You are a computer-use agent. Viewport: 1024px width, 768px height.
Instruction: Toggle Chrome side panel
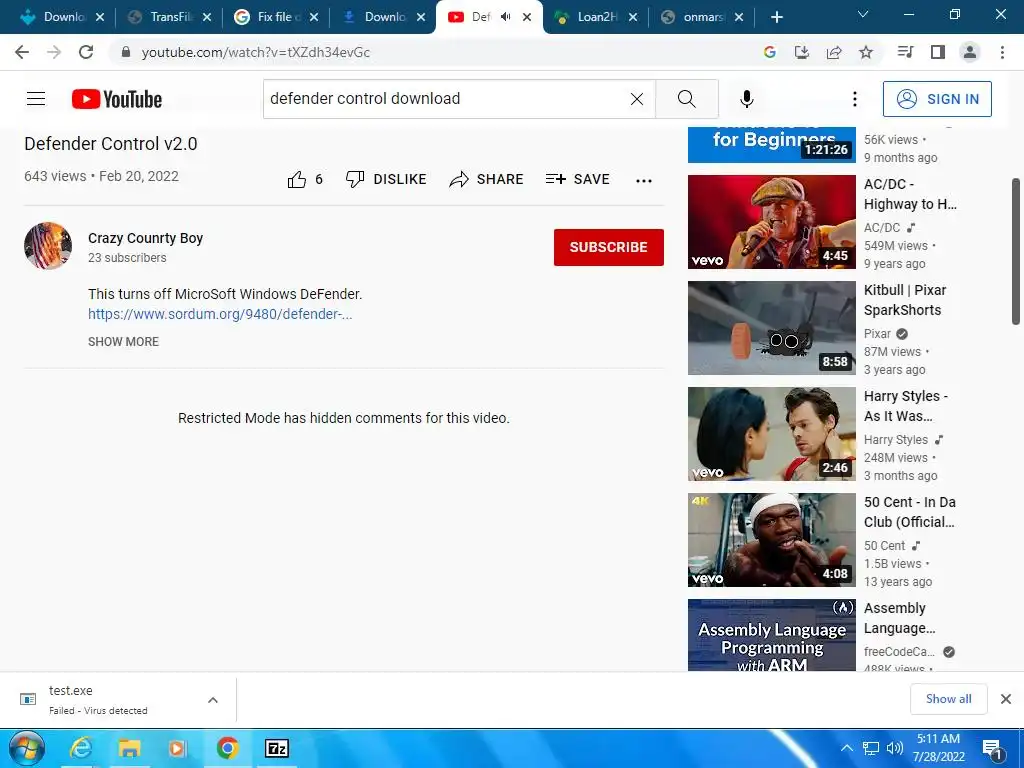click(x=938, y=52)
